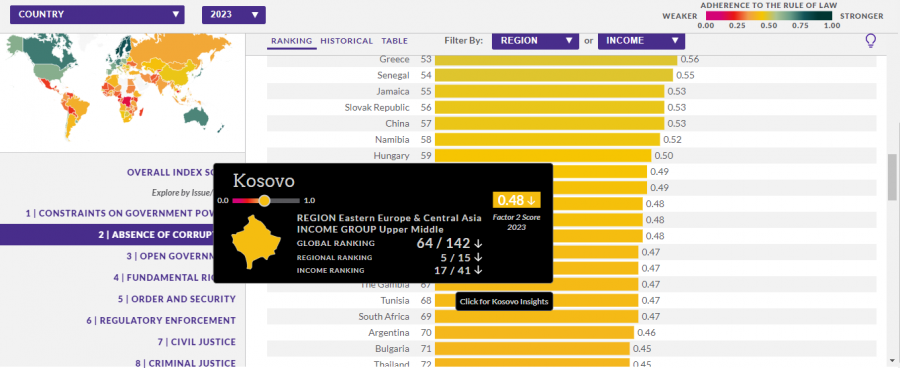Open the COUNTRY dropdown
The height and width of the screenshot is (368, 900).
point(97,14)
